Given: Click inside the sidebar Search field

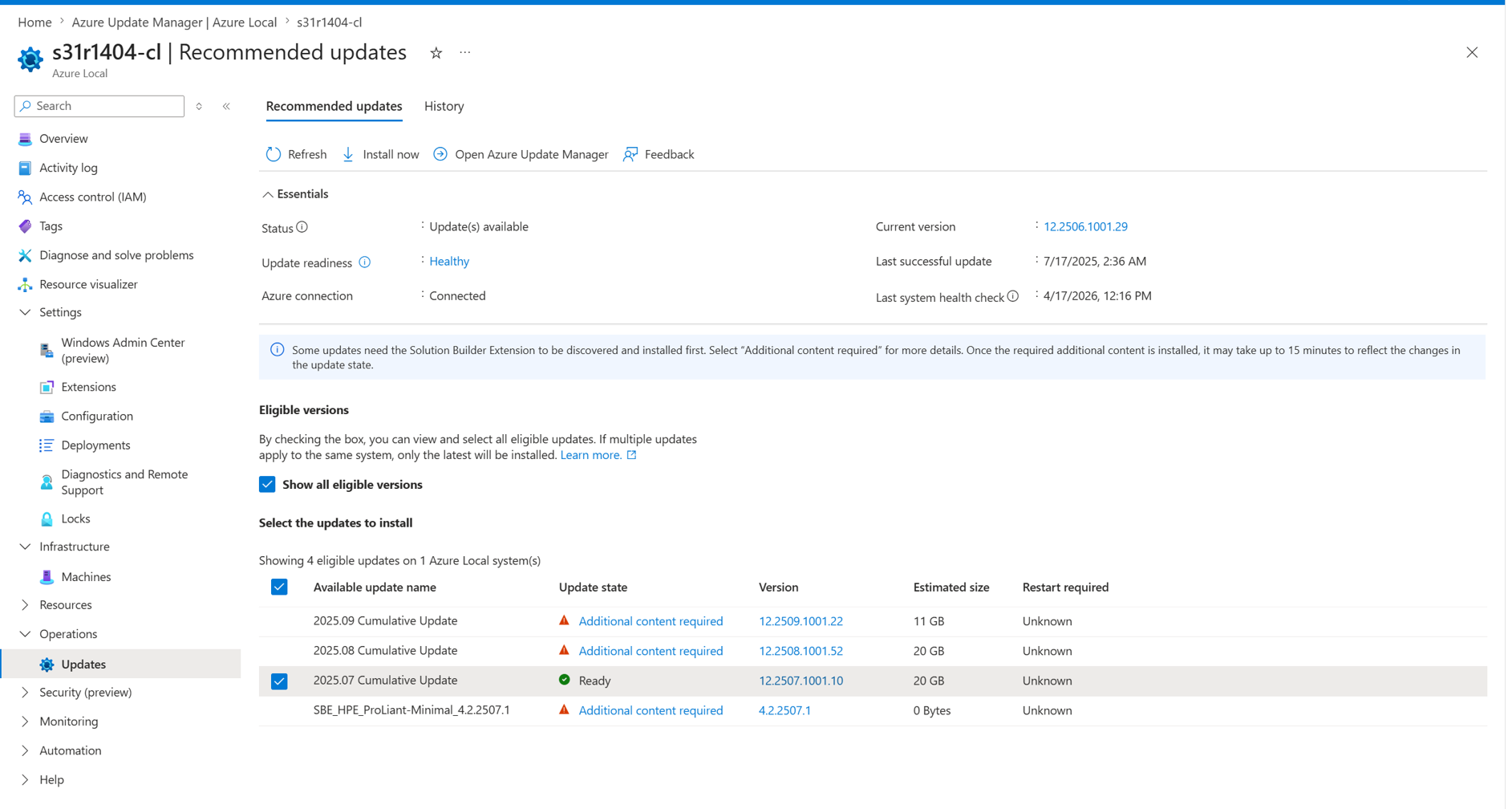Looking at the screenshot, I should pyautogui.click(x=99, y=106).
